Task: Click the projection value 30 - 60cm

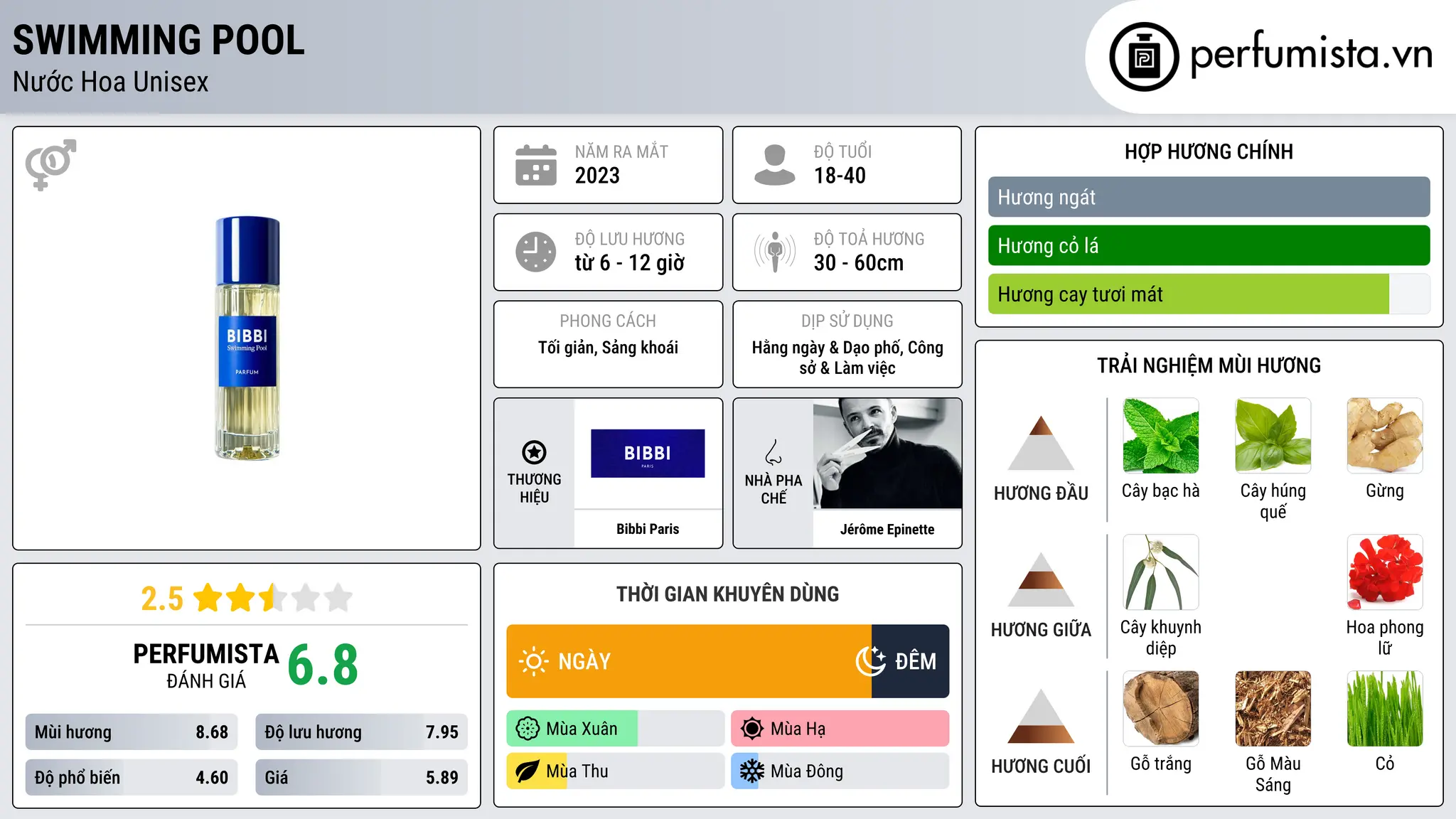Action: click(859, 263)
